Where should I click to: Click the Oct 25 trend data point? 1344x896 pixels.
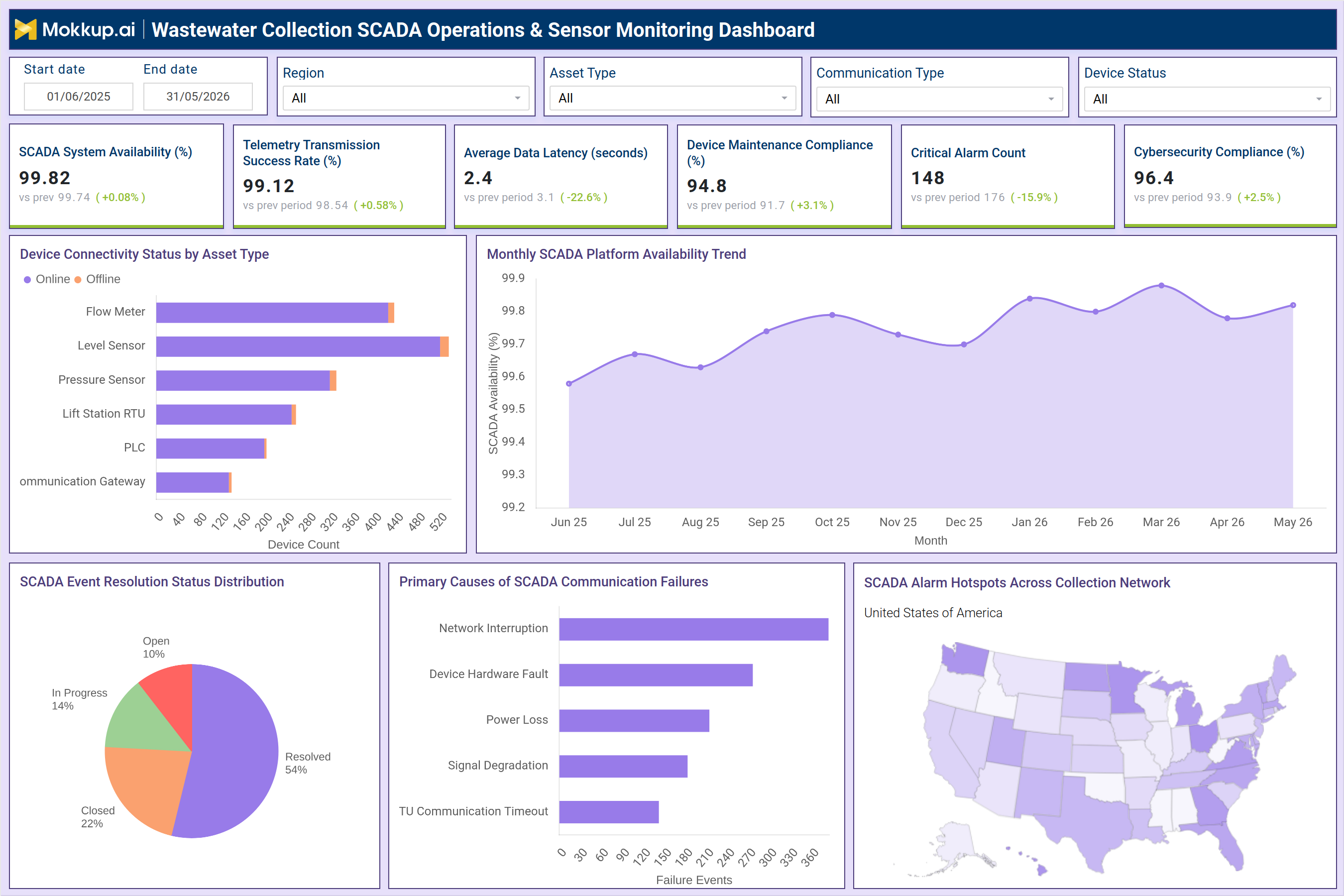point(832,315)
